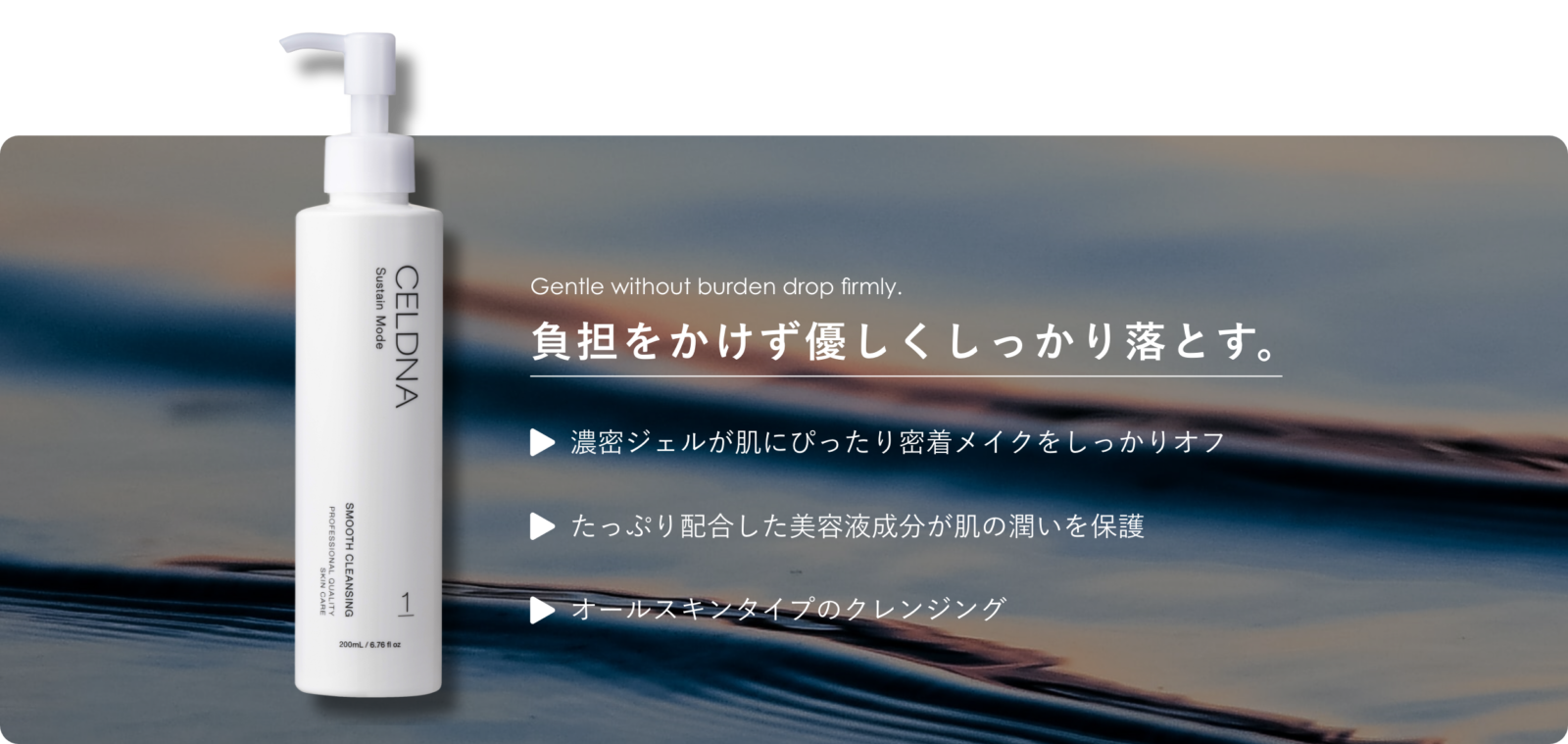
Task: Click the "SMOOTH CLEANSING" text on bottle
Action: tap(348, 560)
